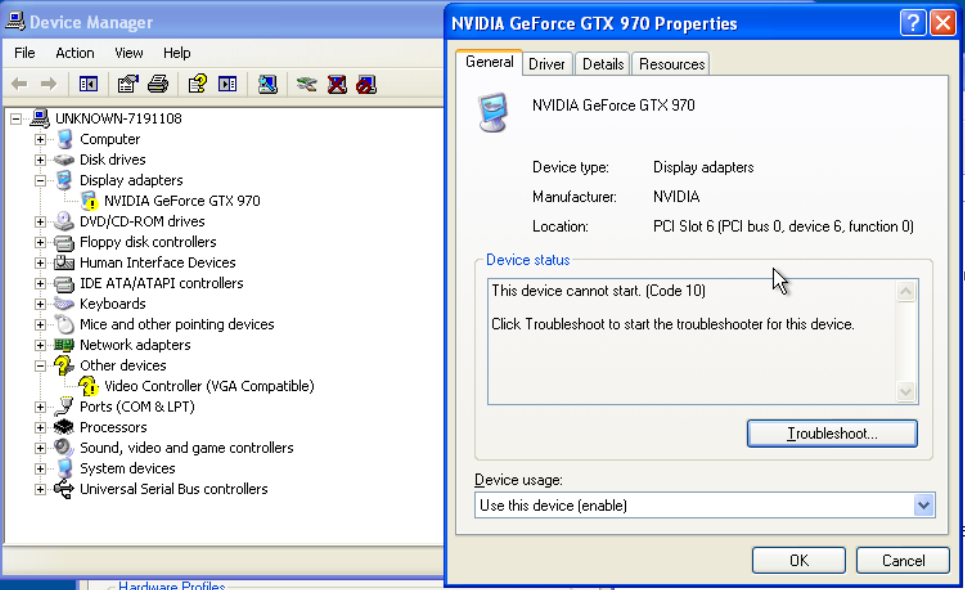Click the Disable toolbar icon with red circle

tap(366, 84)
